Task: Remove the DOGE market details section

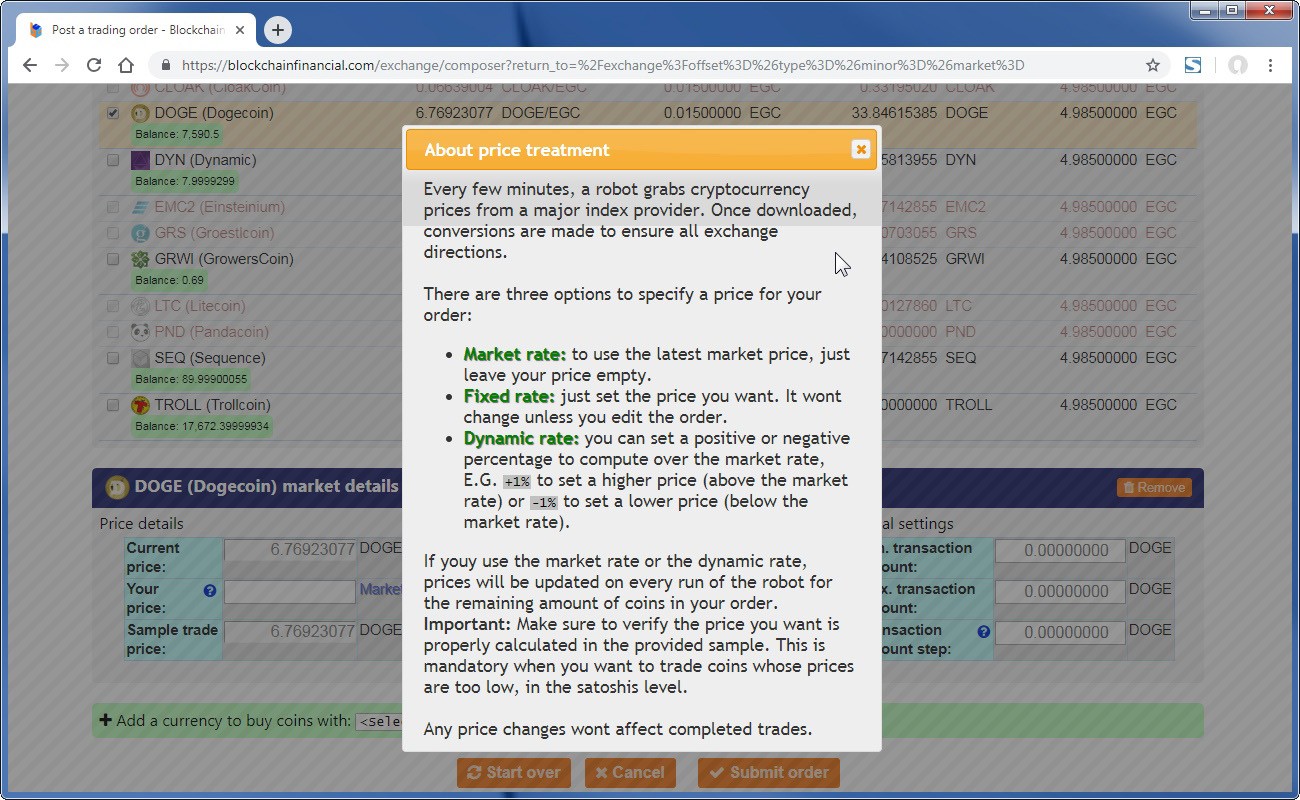Action: [1154, 487]
